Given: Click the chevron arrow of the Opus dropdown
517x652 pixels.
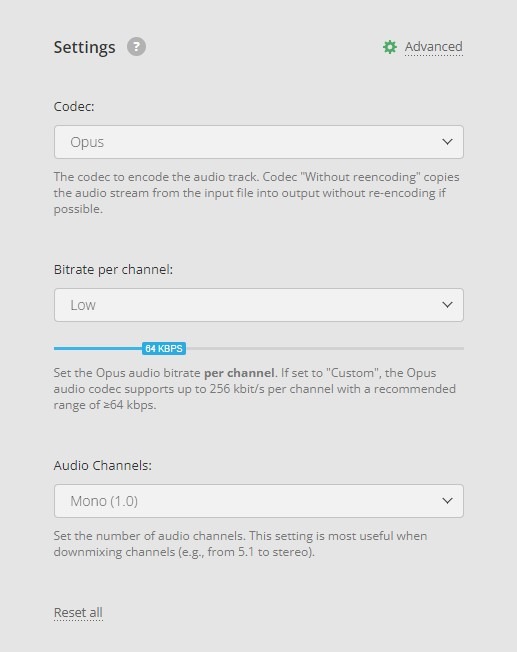Looking at the screenshot, I should tap(447, 142).
